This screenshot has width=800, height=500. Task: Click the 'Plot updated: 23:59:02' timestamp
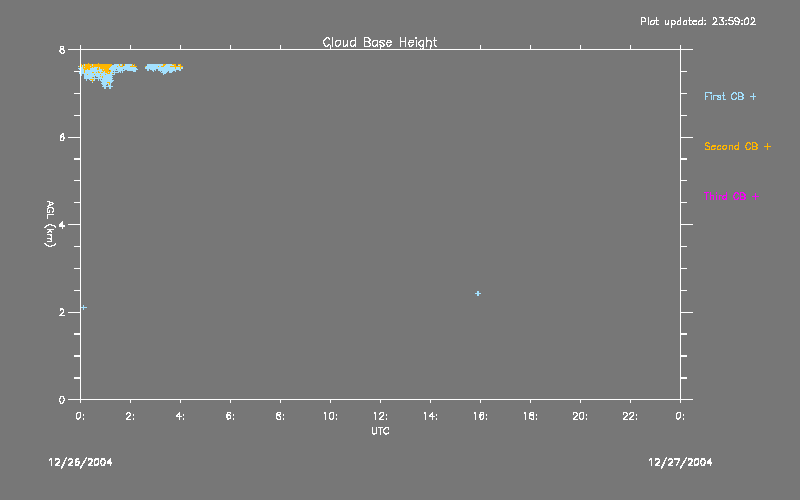698,21
